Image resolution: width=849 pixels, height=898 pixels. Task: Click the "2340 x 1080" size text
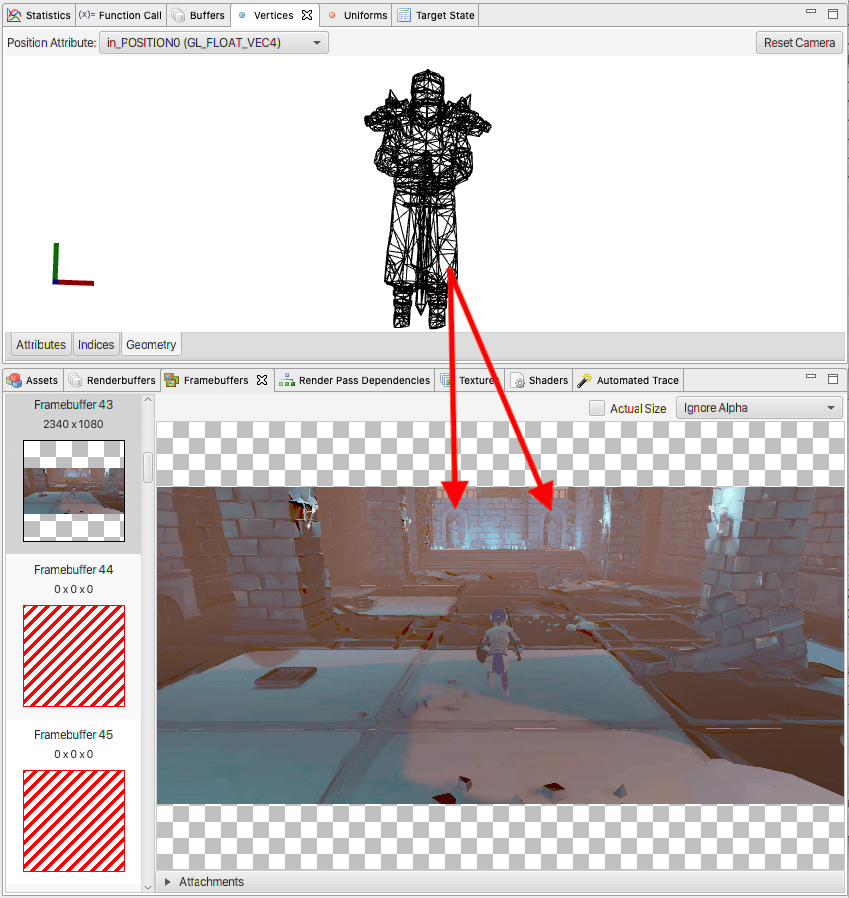coord(73,424)
